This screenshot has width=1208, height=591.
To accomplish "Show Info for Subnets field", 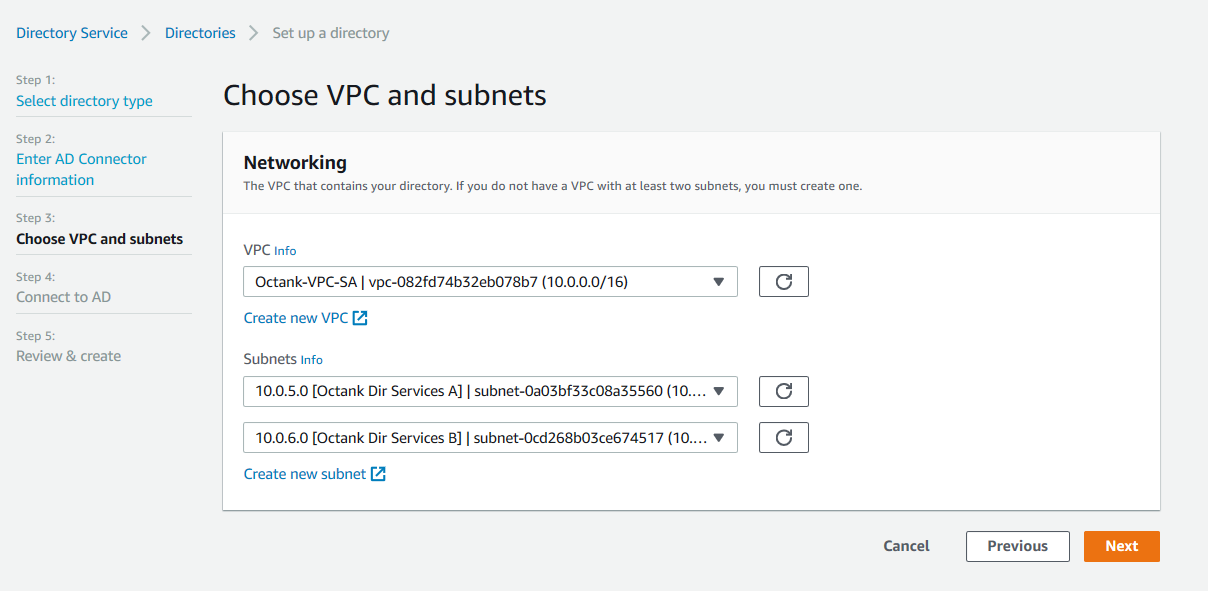I will coord(312,360).
